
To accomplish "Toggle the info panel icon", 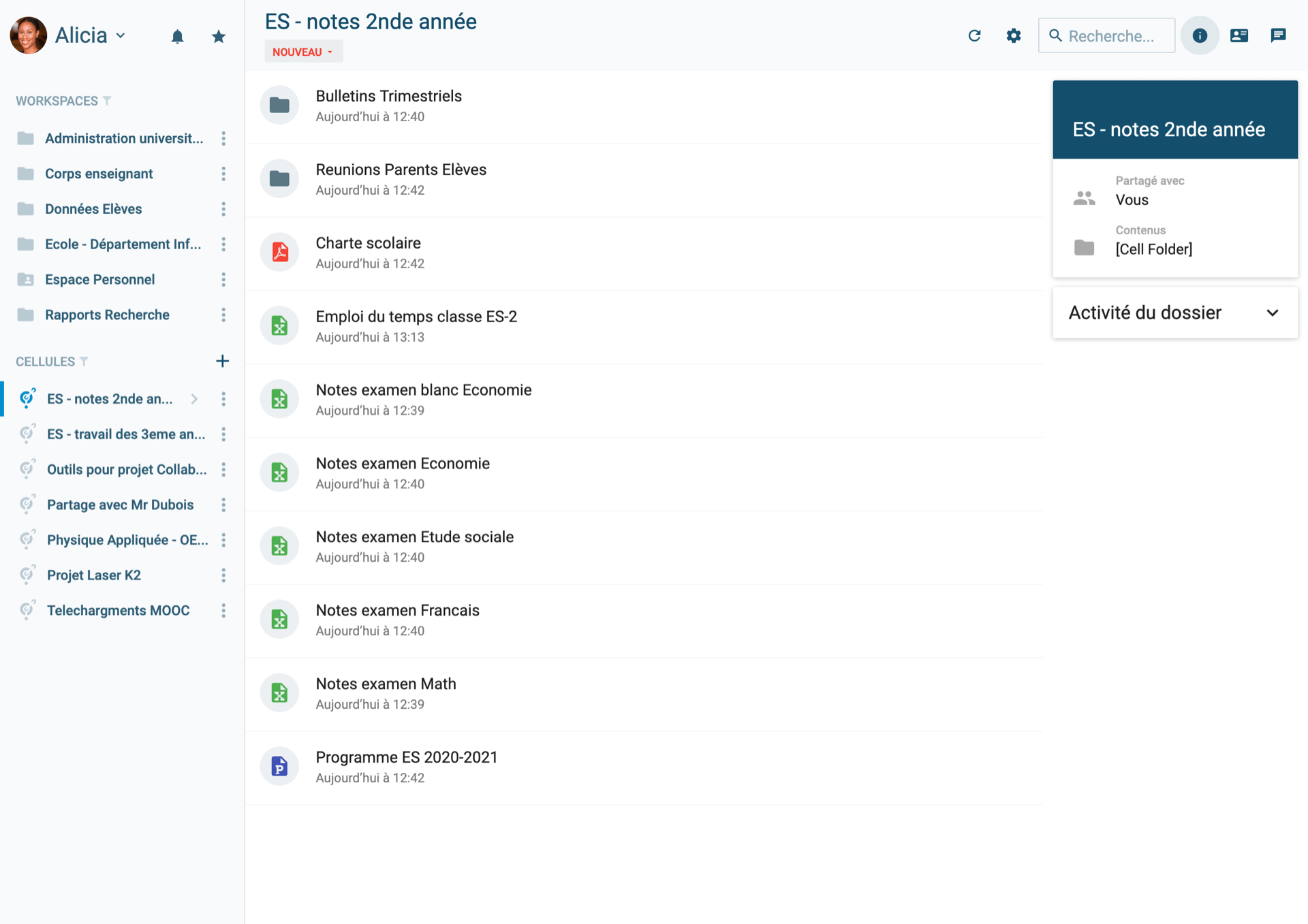I will pos(1200,35).
